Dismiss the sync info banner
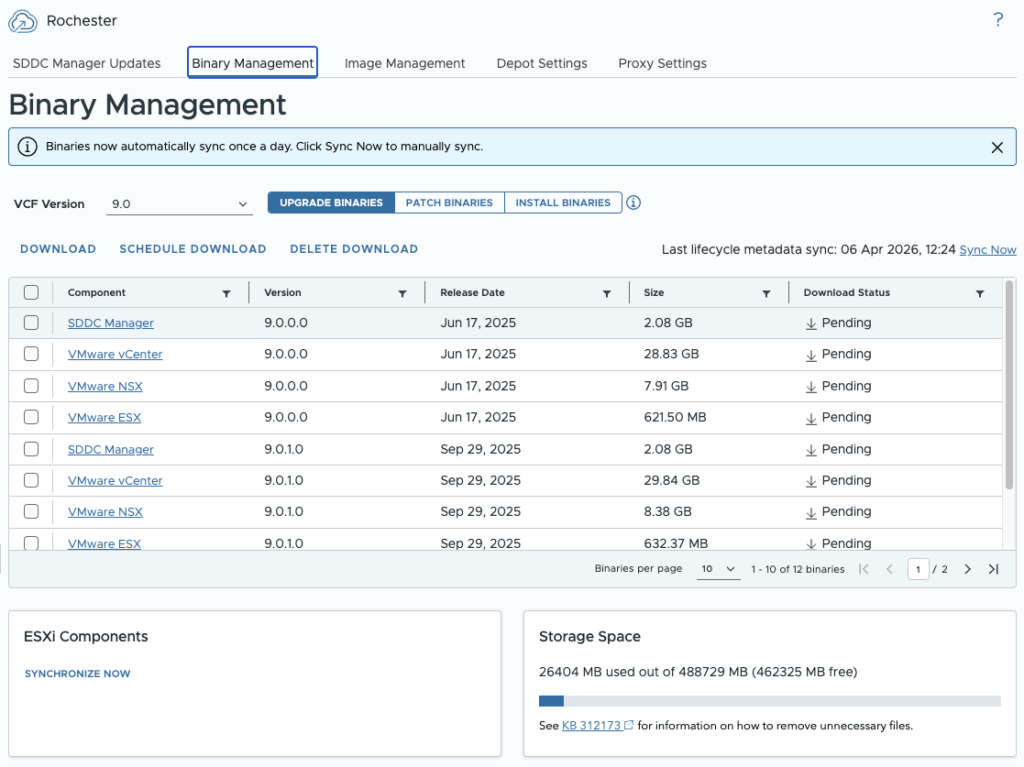The height and width of the screenshot is (767, 1024). 996,147
